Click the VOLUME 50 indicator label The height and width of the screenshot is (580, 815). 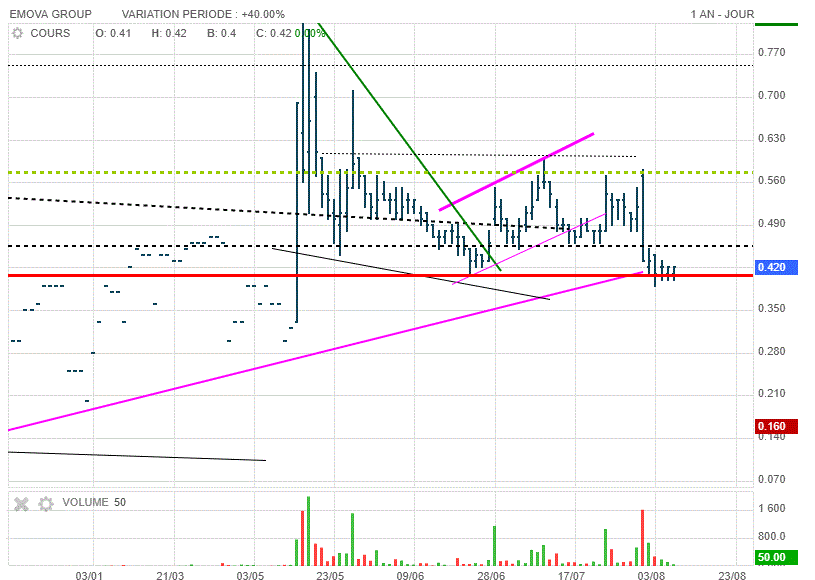click(x=94, y=502)
